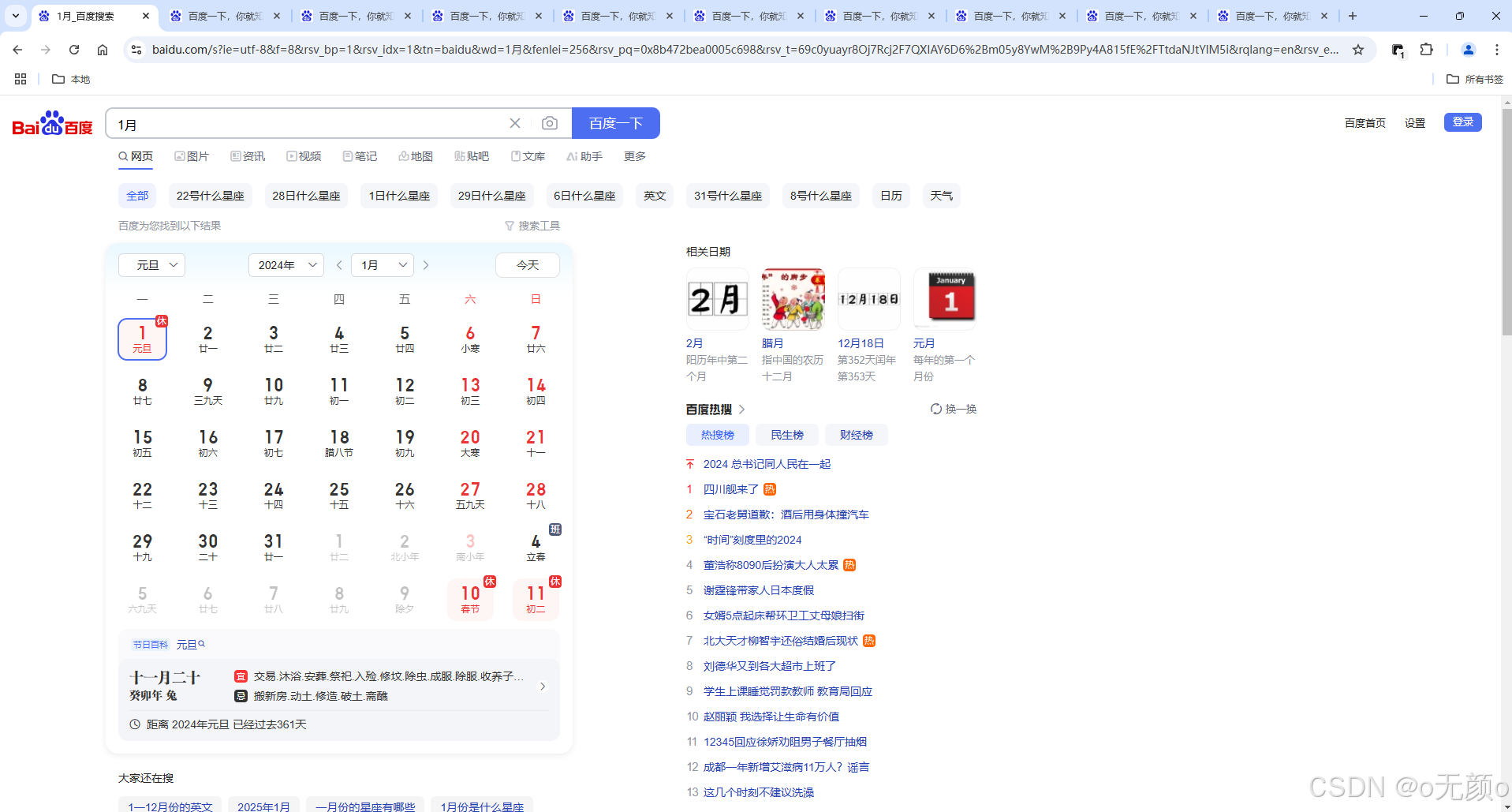1512x812 pixels.
Task: Open a new browser tab with plus icon
Action: tap(1353, 16)
